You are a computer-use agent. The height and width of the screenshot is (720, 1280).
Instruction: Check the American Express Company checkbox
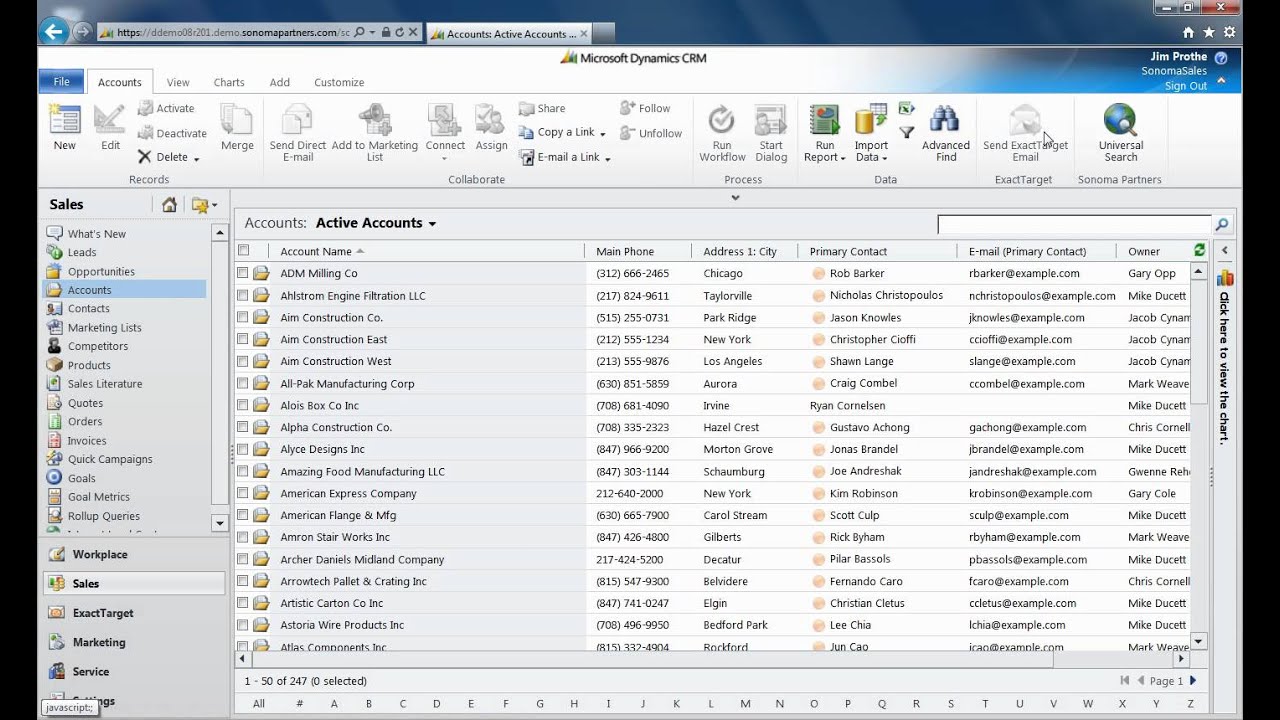pyautogui.click(x=243, y=493)
